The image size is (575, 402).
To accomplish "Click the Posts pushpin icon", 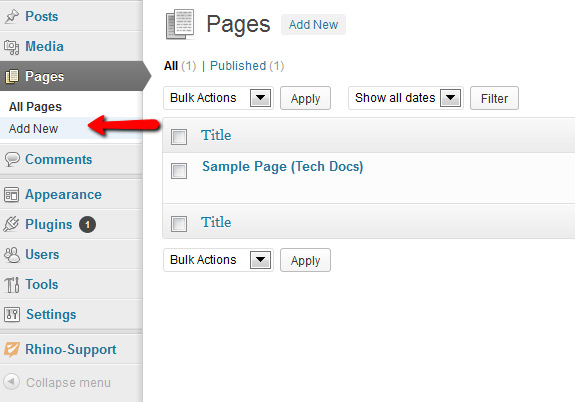I will [x=12, y=16].
